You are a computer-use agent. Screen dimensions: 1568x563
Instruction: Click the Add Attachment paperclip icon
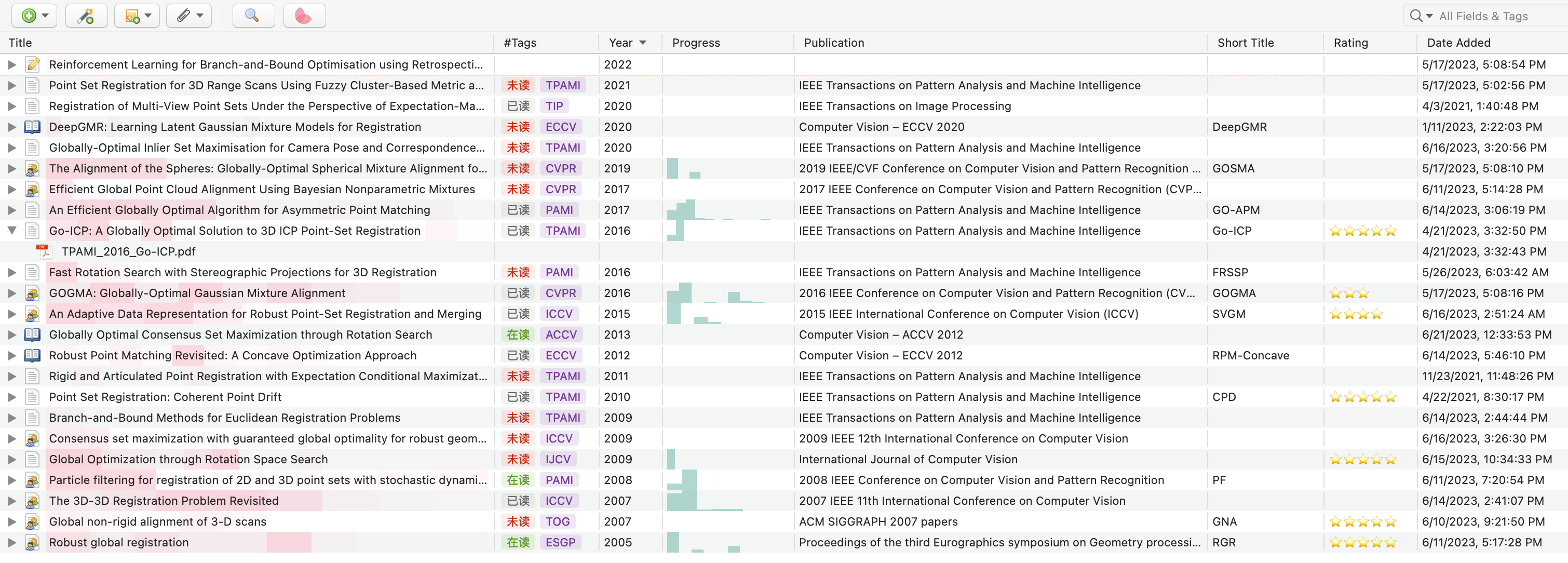[x=183, y=16]
